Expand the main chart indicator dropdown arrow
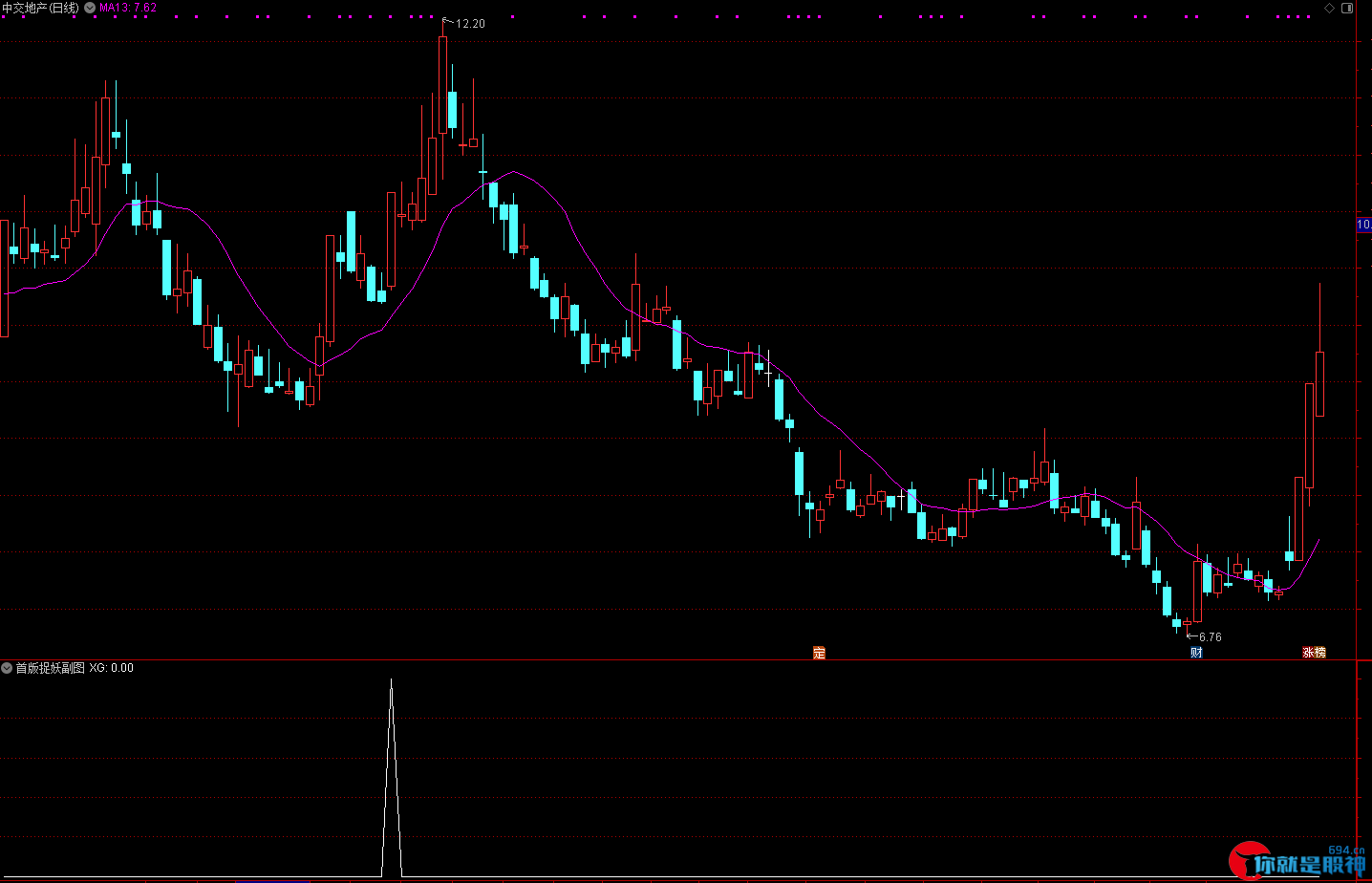This screenshot has height=883, width=1372. click(90, 8)
